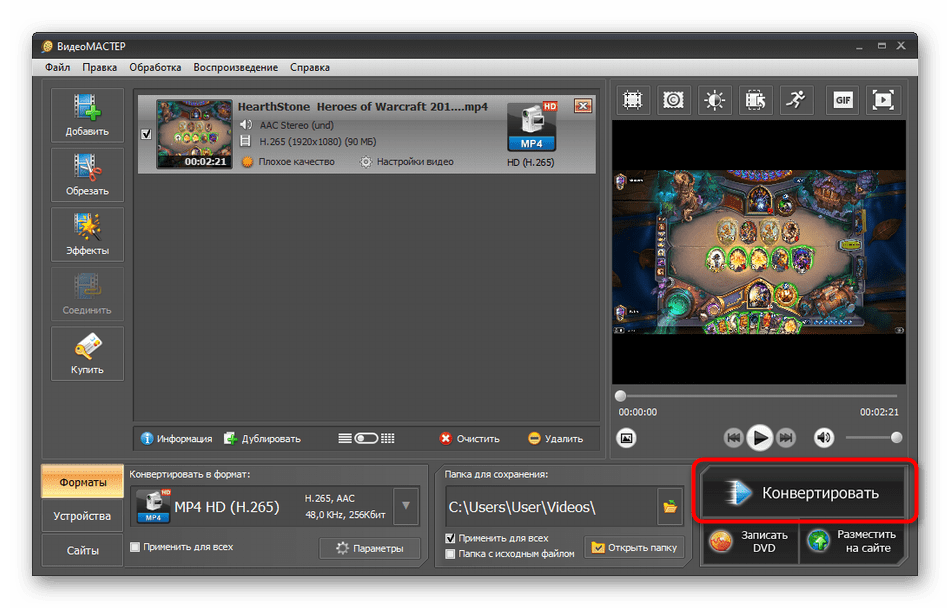Take a snapshot with the picture icon
Viewport: 950px width, 608px height.
pyautogui.click(x=626, y=437)
